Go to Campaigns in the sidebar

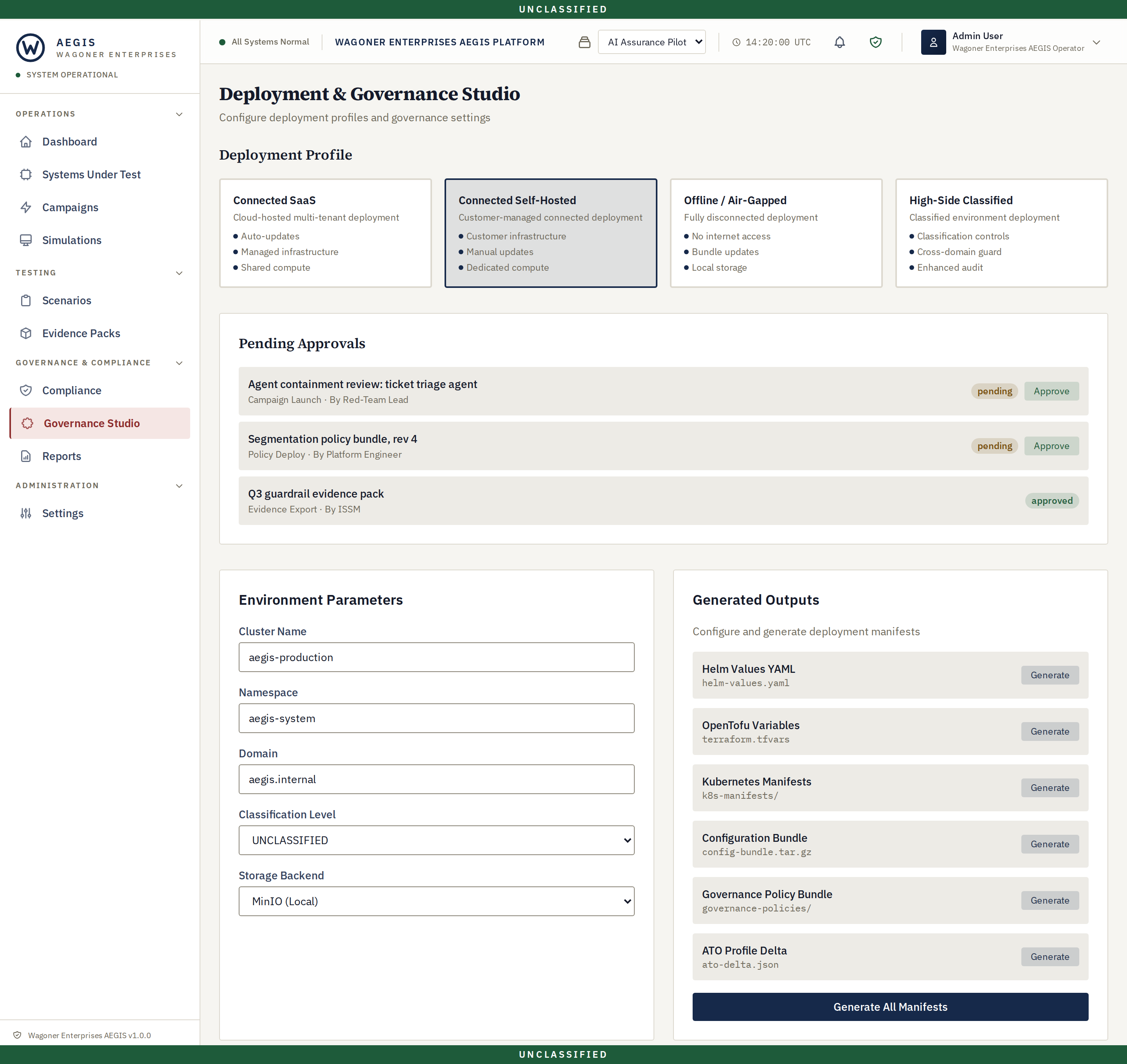tap(100, 208)
